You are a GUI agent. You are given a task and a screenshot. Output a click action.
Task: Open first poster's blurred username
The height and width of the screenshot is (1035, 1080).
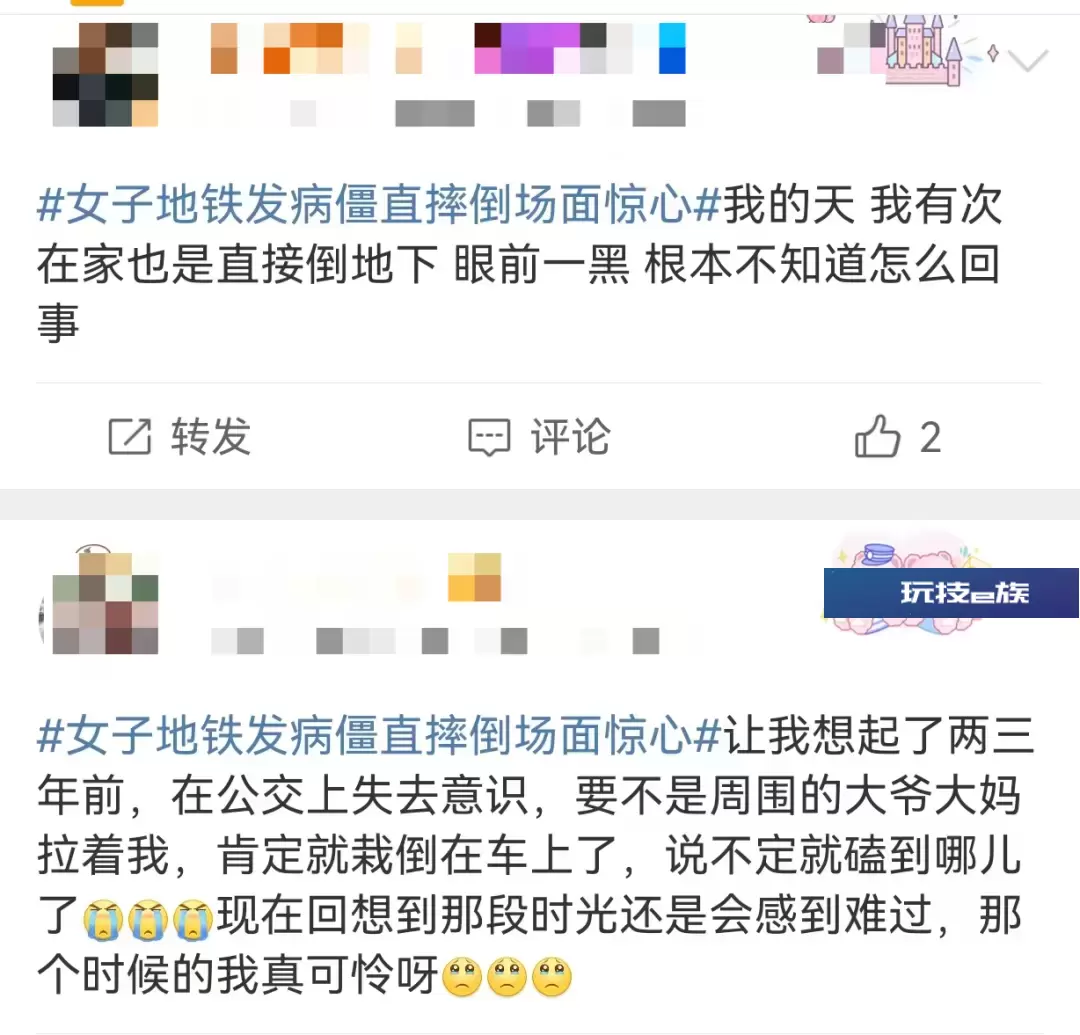tap(448, 48)
